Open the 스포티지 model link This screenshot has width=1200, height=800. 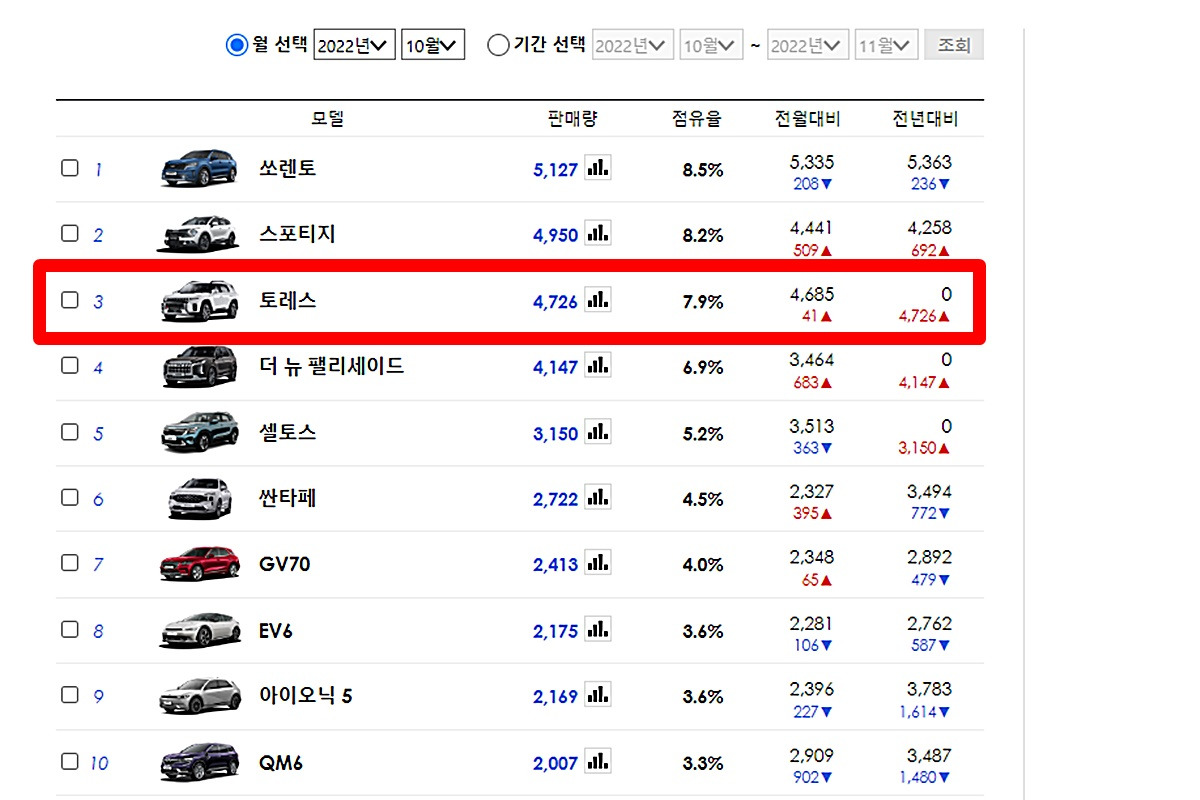[x=297, y=234]
